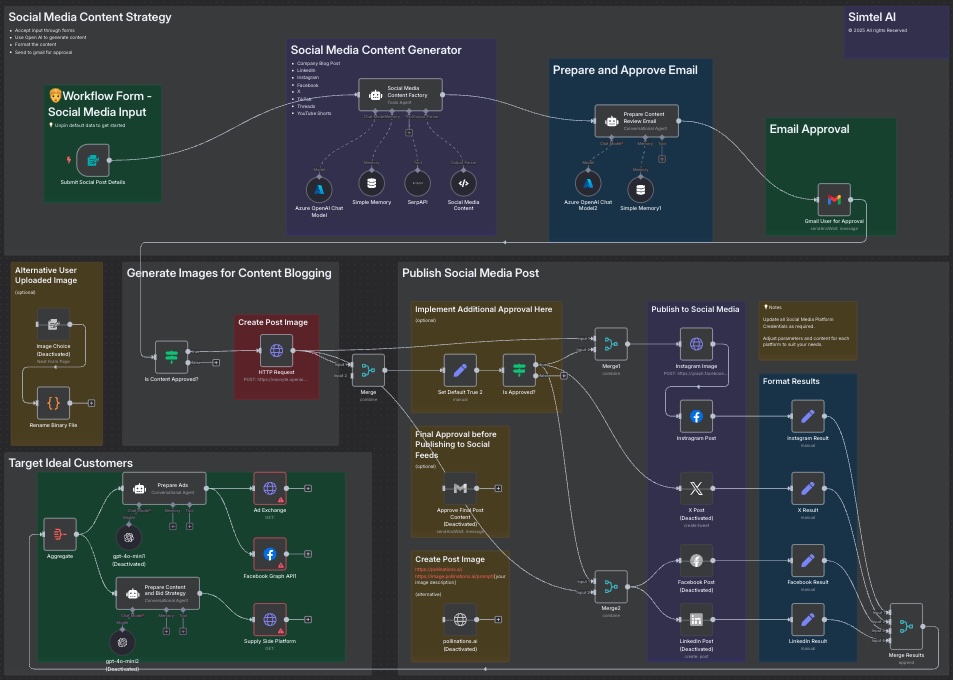Select the X Post deactivated node
This screenshot has width=953, height=680.
(696, 488)
